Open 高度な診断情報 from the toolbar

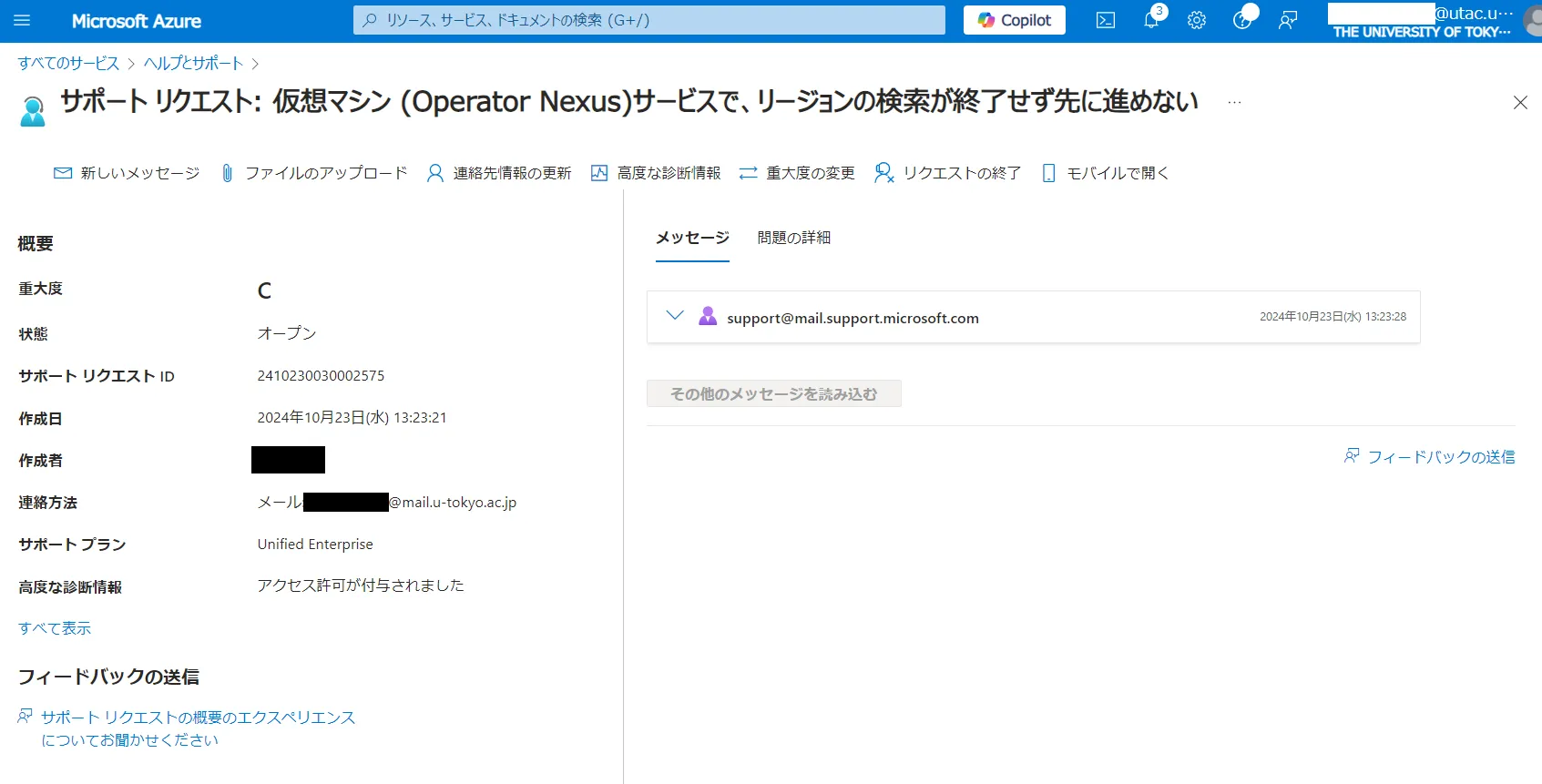tap(656, 173)
